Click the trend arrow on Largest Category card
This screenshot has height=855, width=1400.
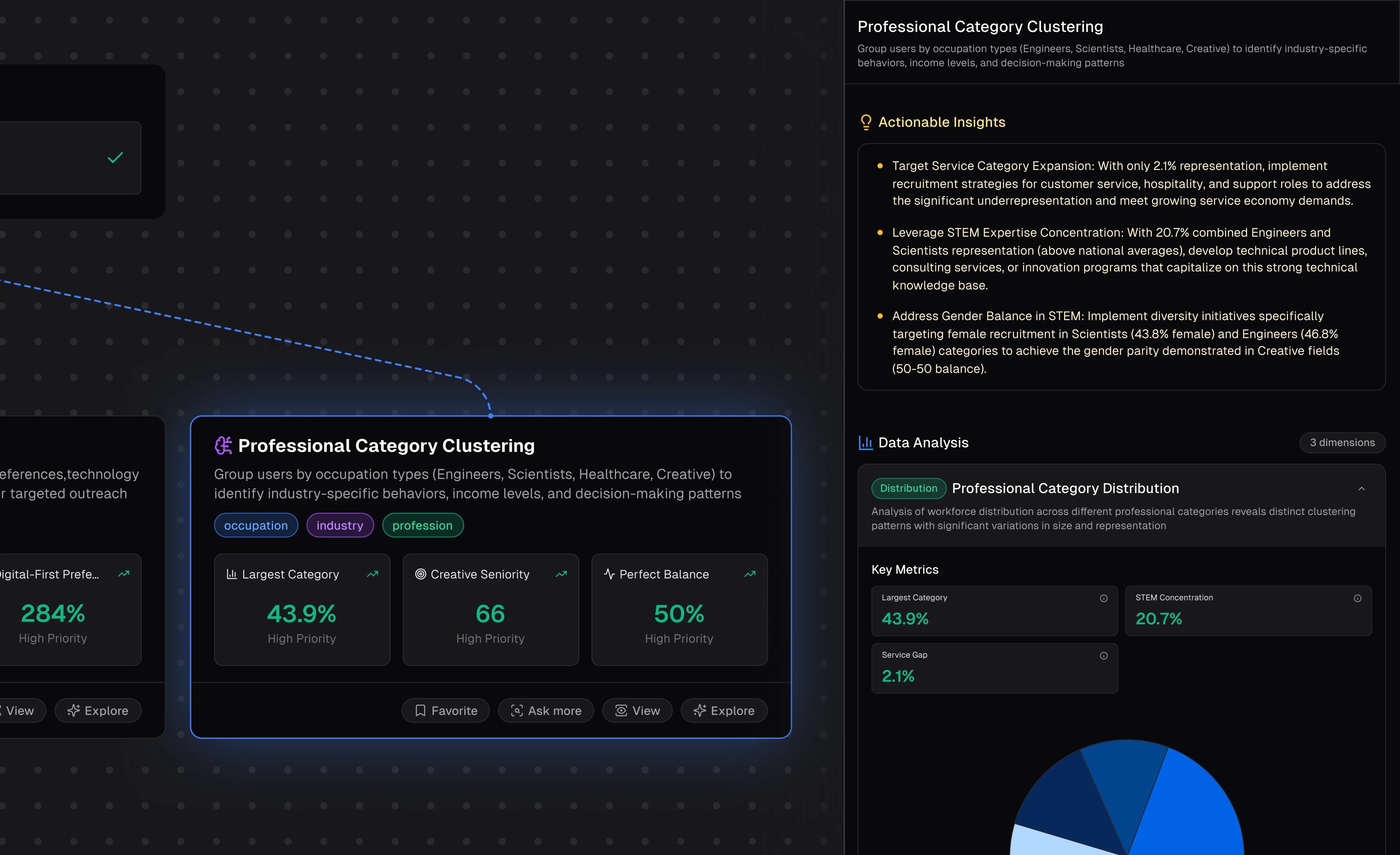(373, 574)
